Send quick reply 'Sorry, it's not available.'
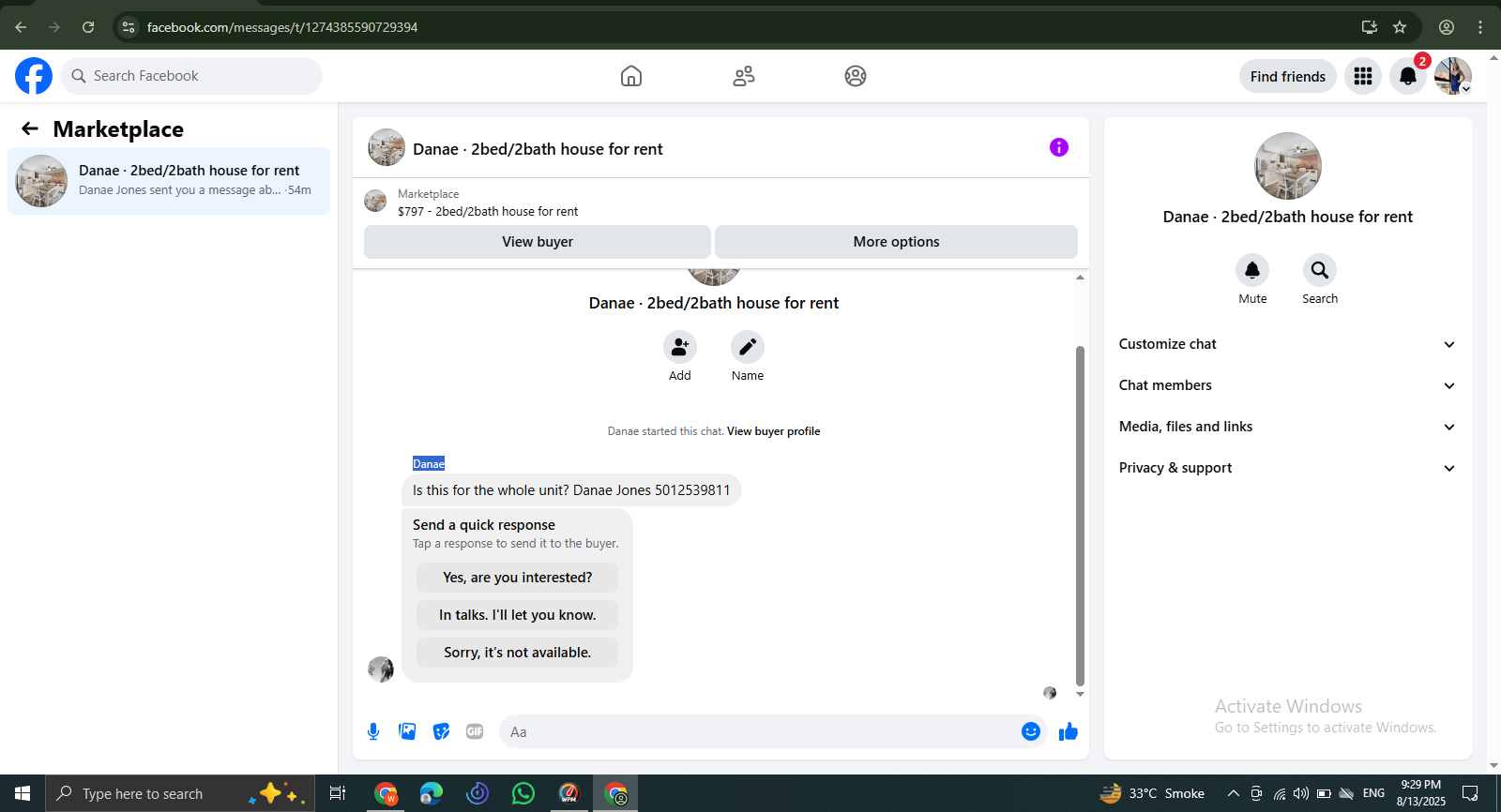The width and height of the screenshot is (1501, 812). click(x=518, y=653)
